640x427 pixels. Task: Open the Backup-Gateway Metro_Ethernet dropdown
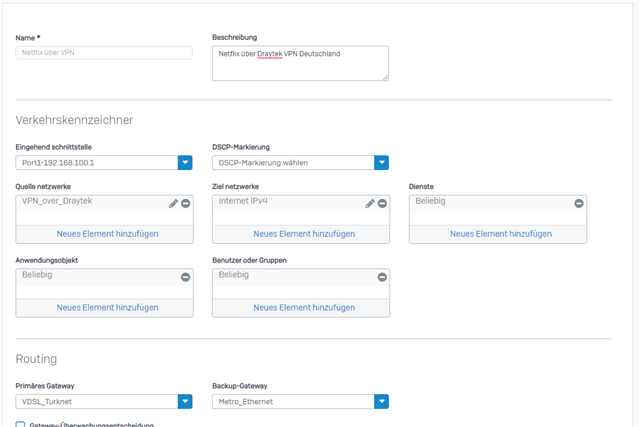coord(381,401)
